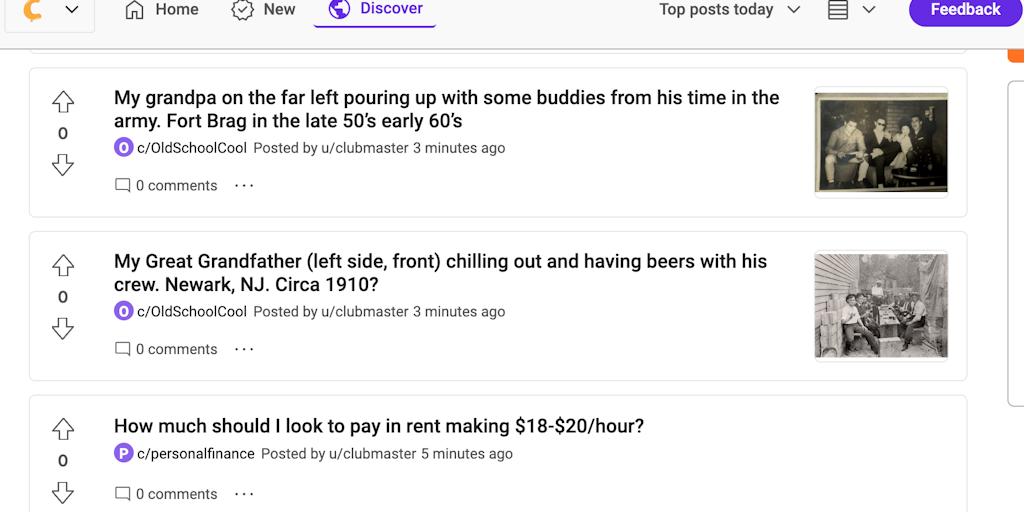Image resolution: width=1024 pixels, height=512 pixels.
Task: Click the c/personalfinance community avatar icon
Action: tap(123, 453)
